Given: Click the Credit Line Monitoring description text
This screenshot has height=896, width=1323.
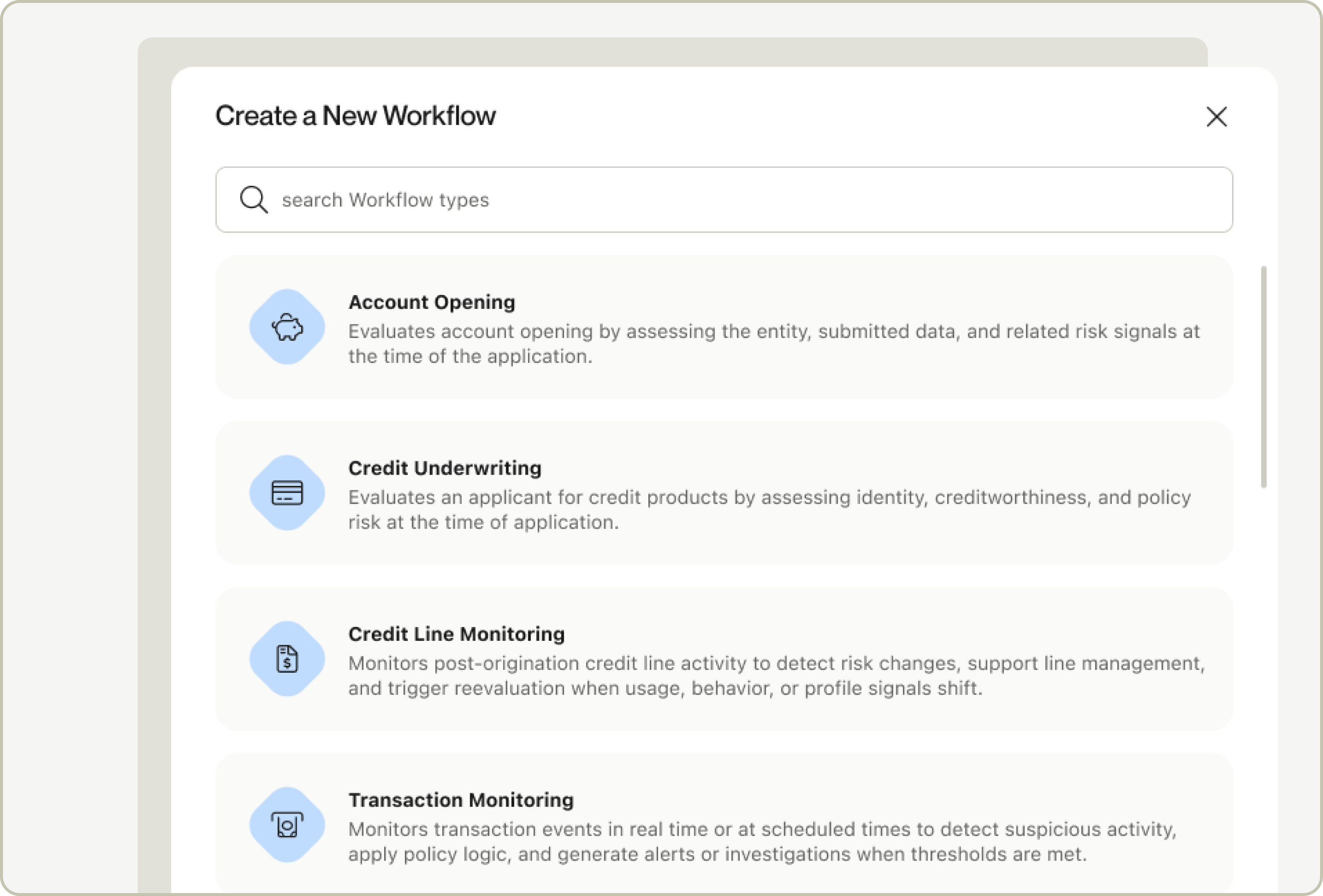Looking at the screenshot, I should click(777, 676).
